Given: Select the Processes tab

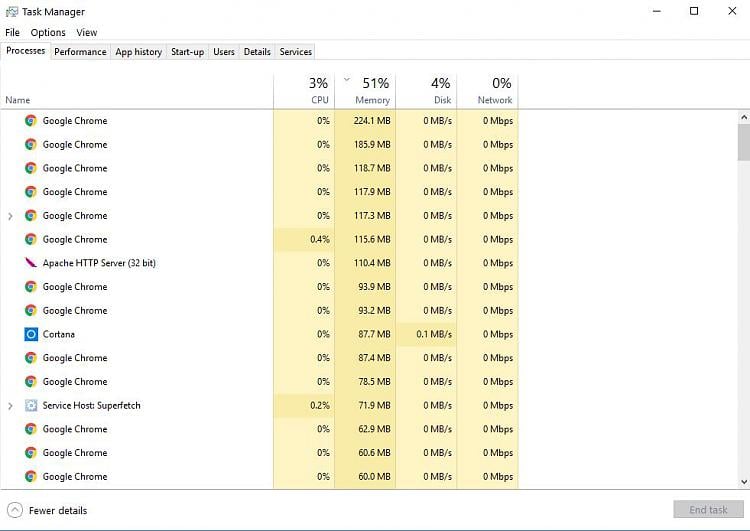Looking at the screenshot, I should point(25,51).
